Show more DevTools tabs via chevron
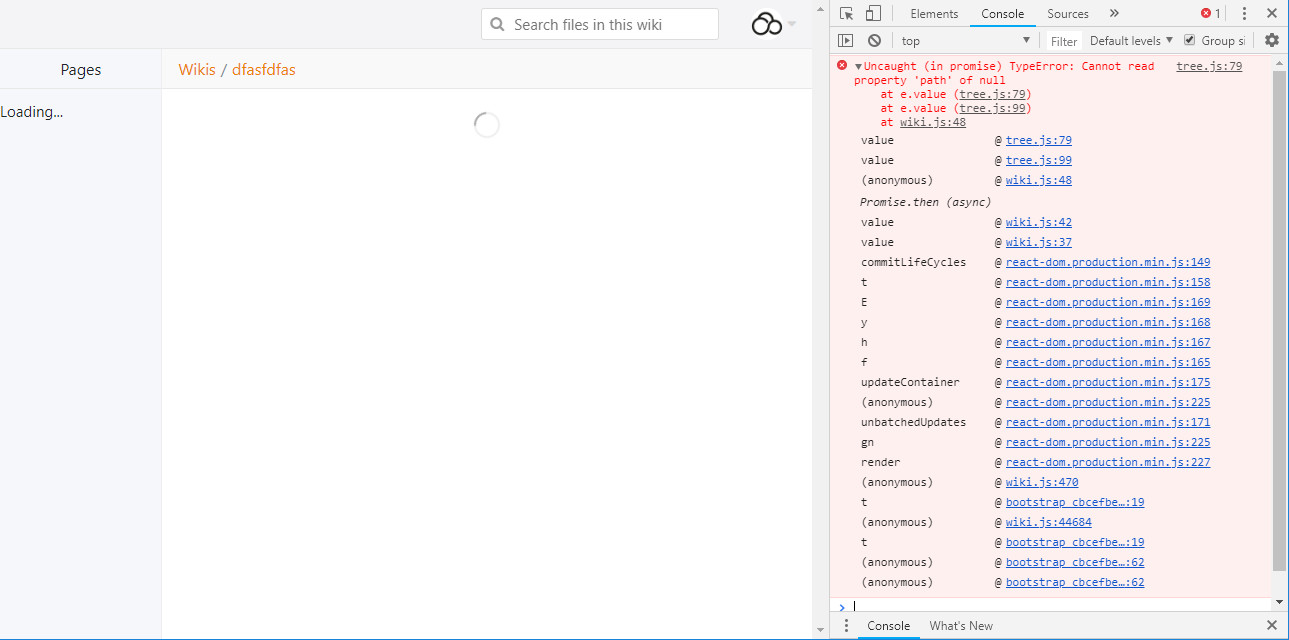The image size is (1289, 640). [1114, 14]
